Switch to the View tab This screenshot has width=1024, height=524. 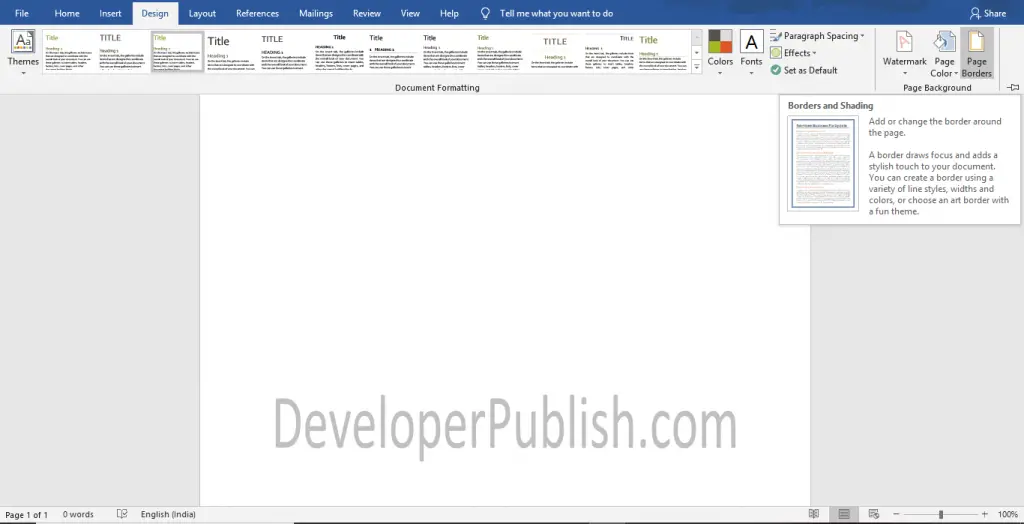410,13
